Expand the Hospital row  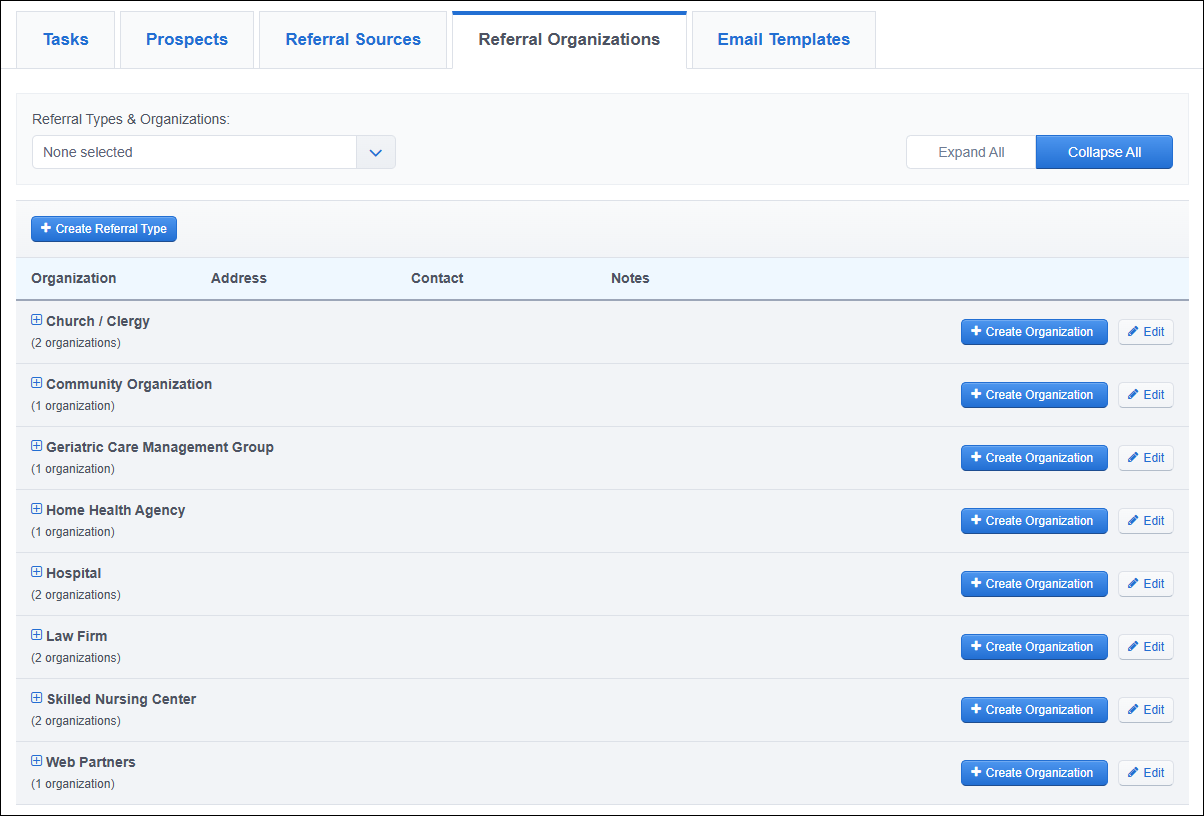click(x=37, y=572)
